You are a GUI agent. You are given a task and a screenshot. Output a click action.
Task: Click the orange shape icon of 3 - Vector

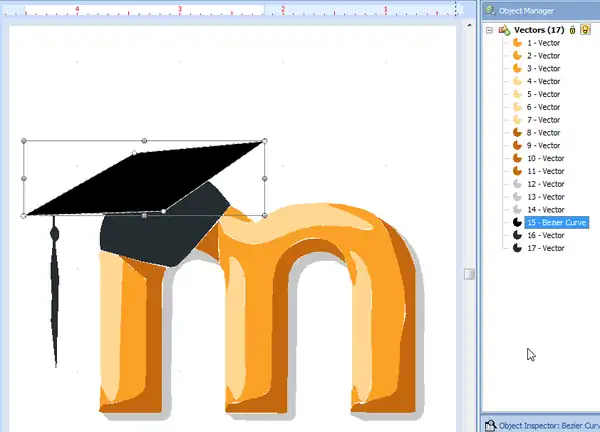click(x=517, y=69)
